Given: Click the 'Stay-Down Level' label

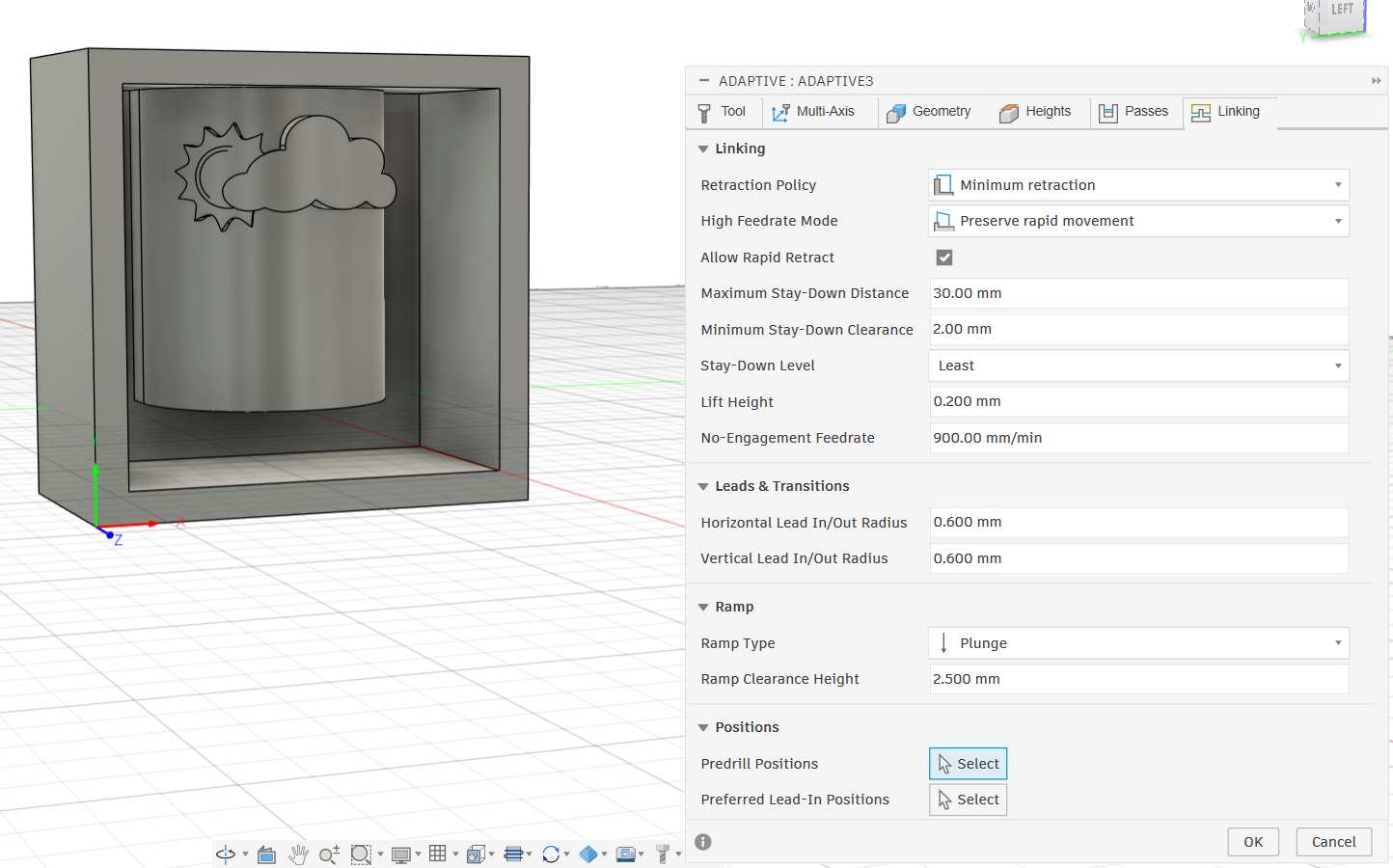Looking at the screenshot, I should tap(757, 366).
